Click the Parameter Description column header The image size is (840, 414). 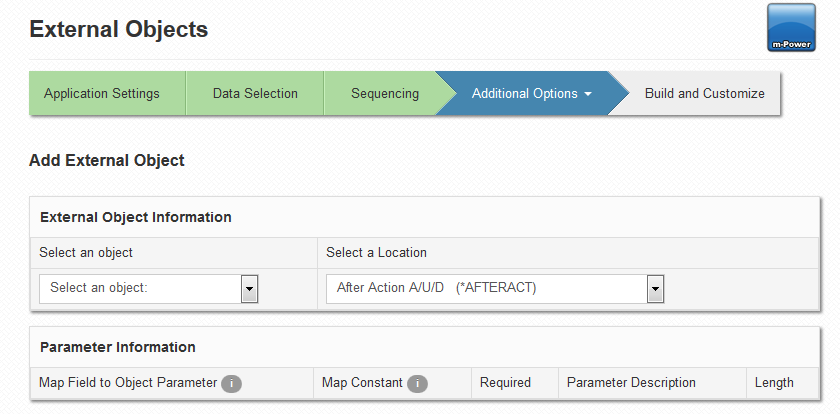631,382
